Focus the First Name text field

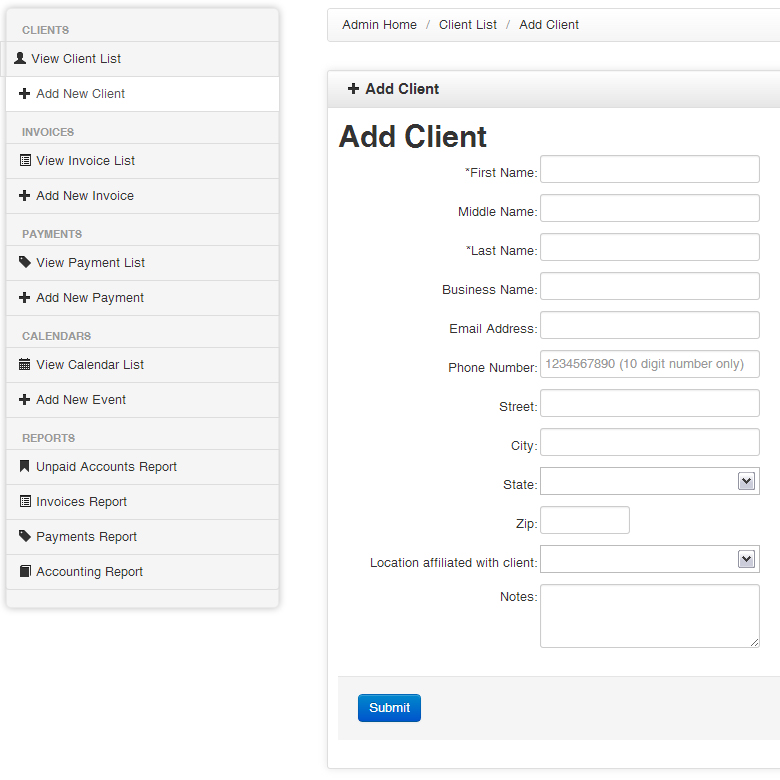[650, 169]
